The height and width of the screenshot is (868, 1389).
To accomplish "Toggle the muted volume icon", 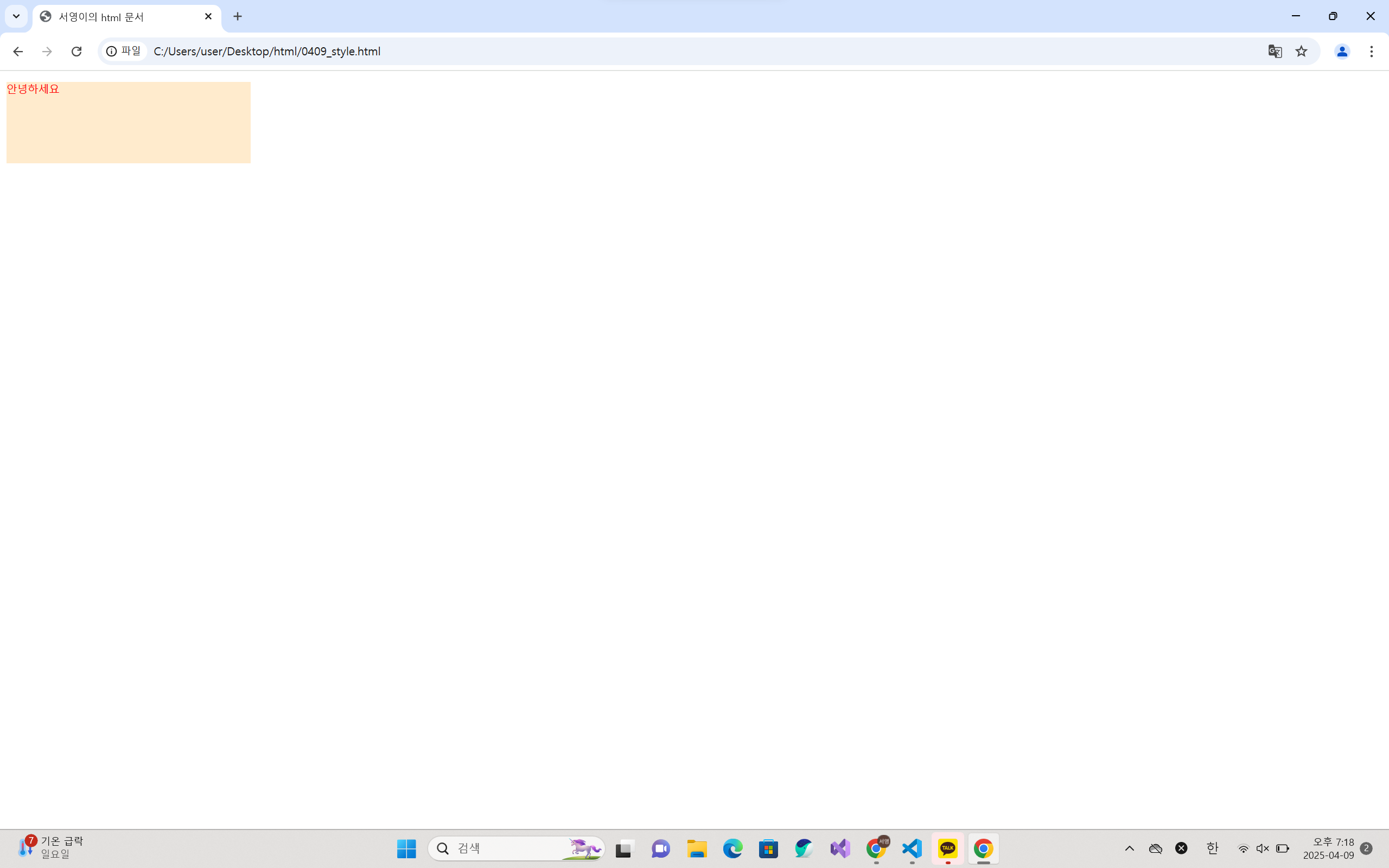I will (1262, 848).
